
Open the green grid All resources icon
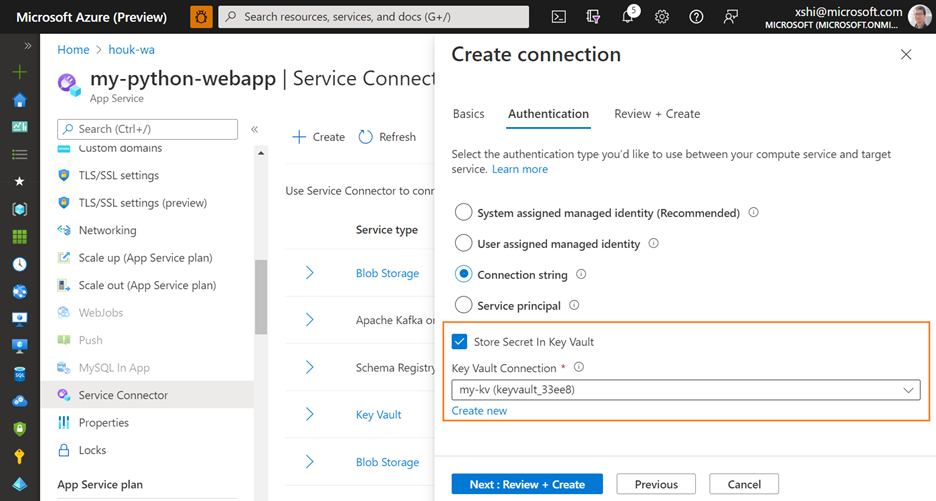[20, 236]
